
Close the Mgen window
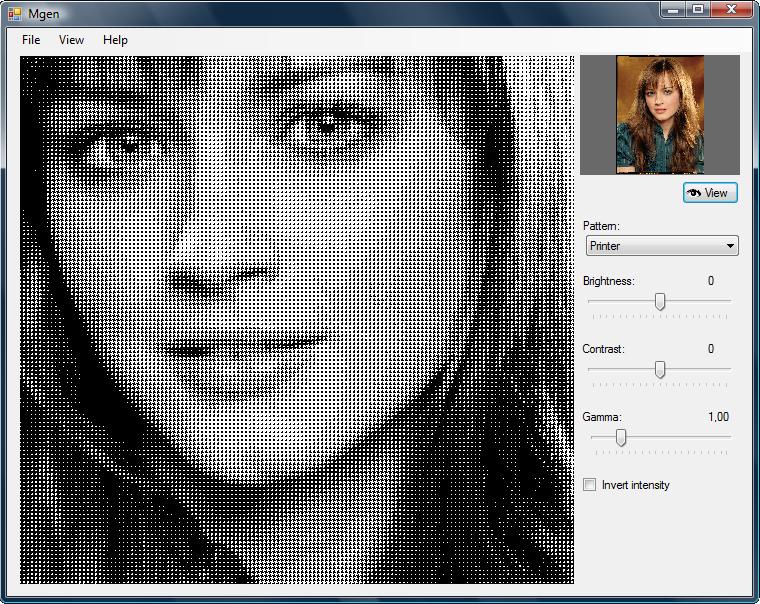731,9
